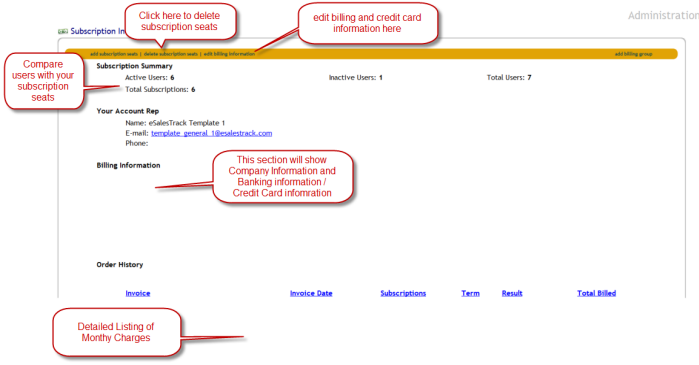Screen dimensions: 699x365
Task: Sort by the Result column header
Action: [x=512, y=293]
